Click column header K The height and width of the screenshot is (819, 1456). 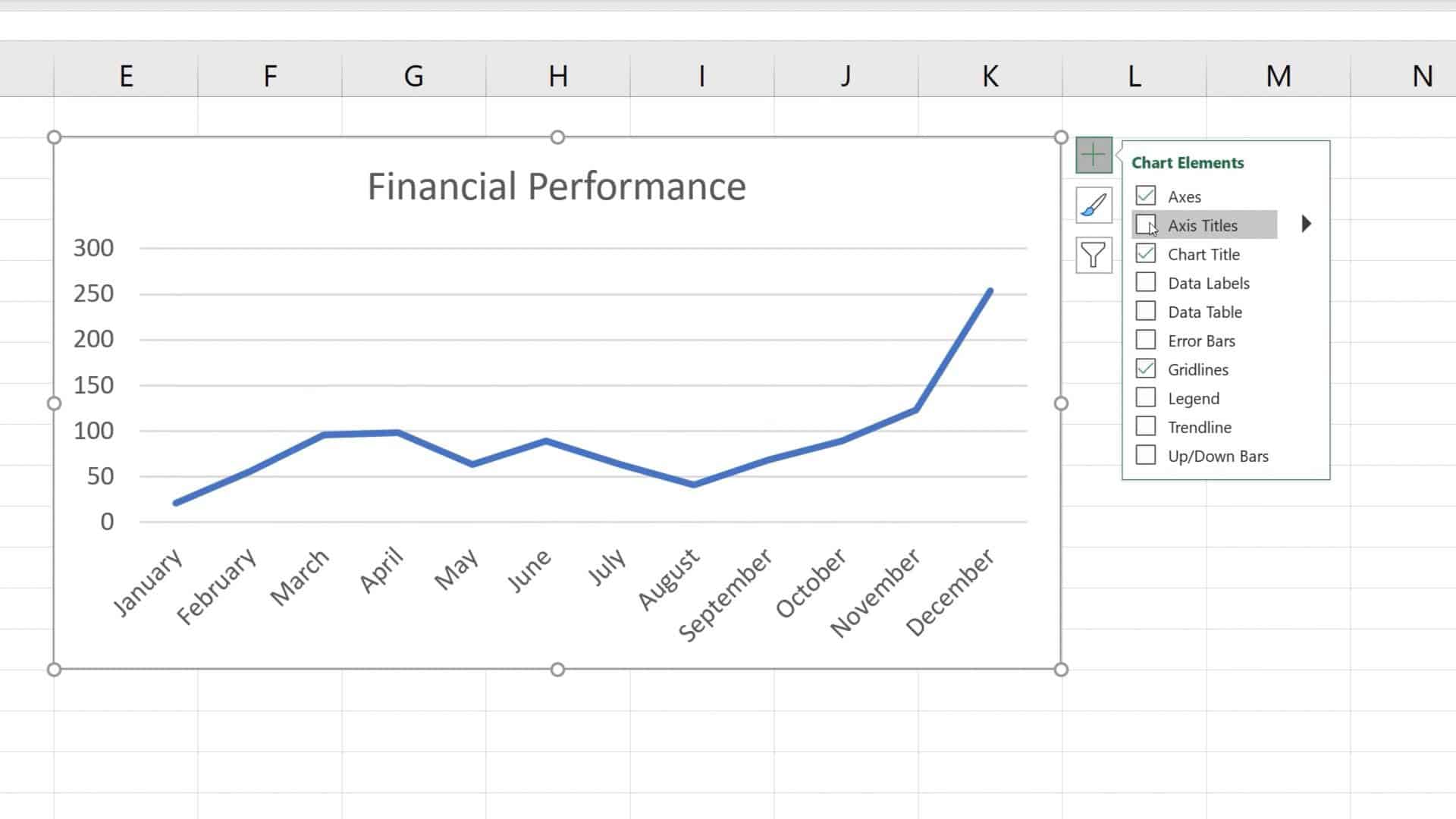coord(990,75)
